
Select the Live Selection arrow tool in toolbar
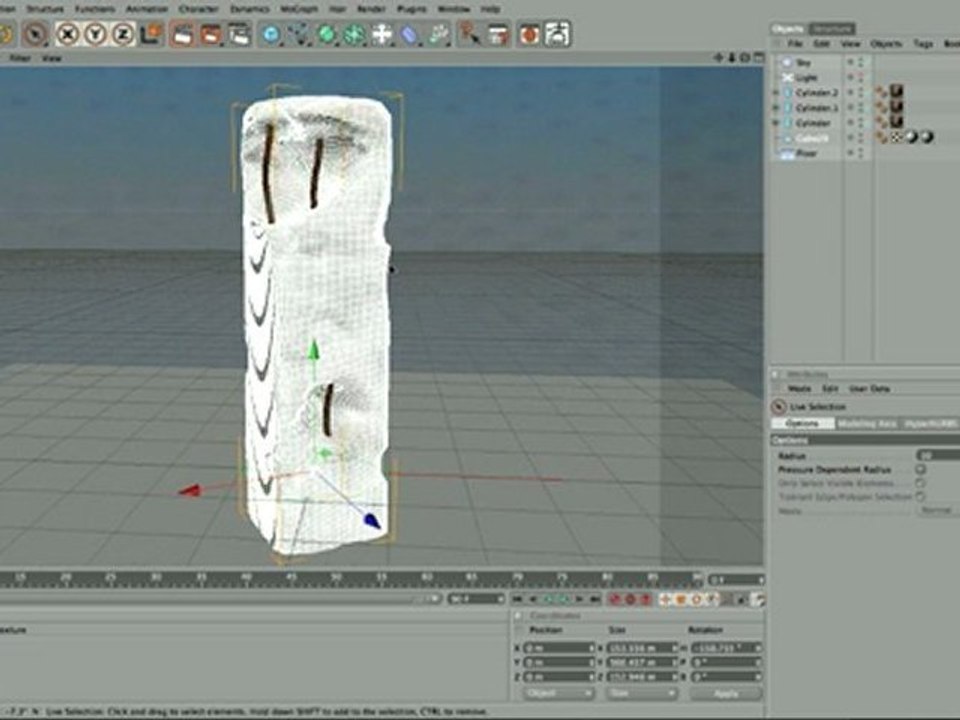coord(36,34)
